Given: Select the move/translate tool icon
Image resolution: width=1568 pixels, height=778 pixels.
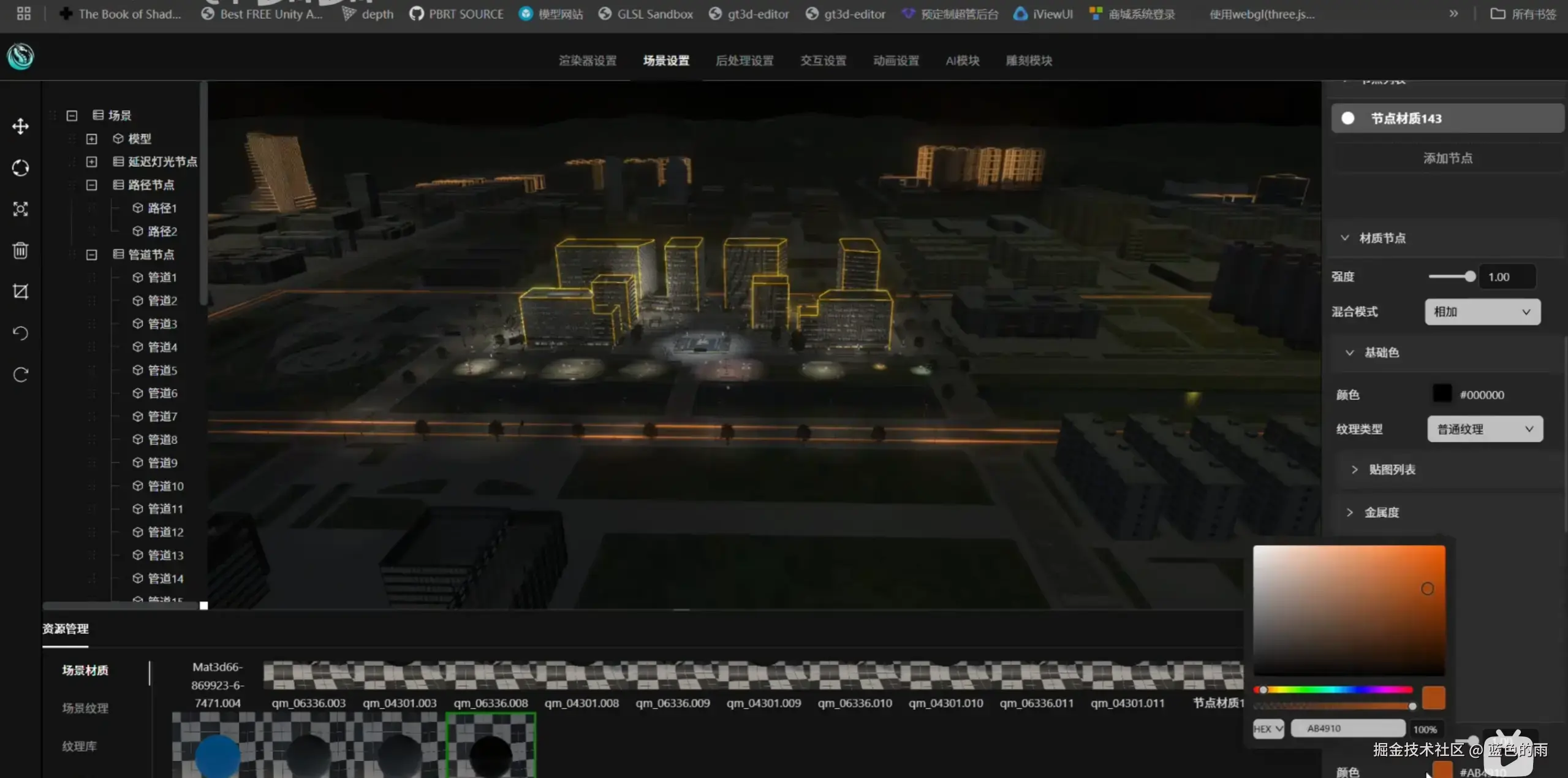Looking at the screenshot, I should (20, 126).
